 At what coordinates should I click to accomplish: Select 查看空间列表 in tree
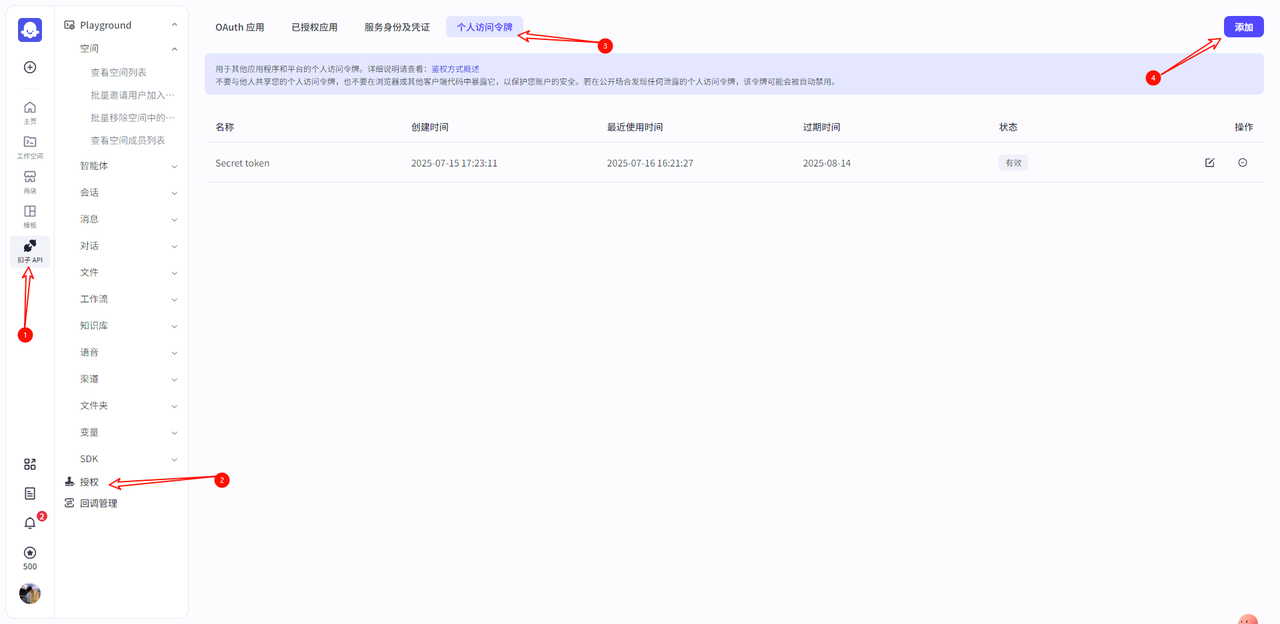[119, 72]
